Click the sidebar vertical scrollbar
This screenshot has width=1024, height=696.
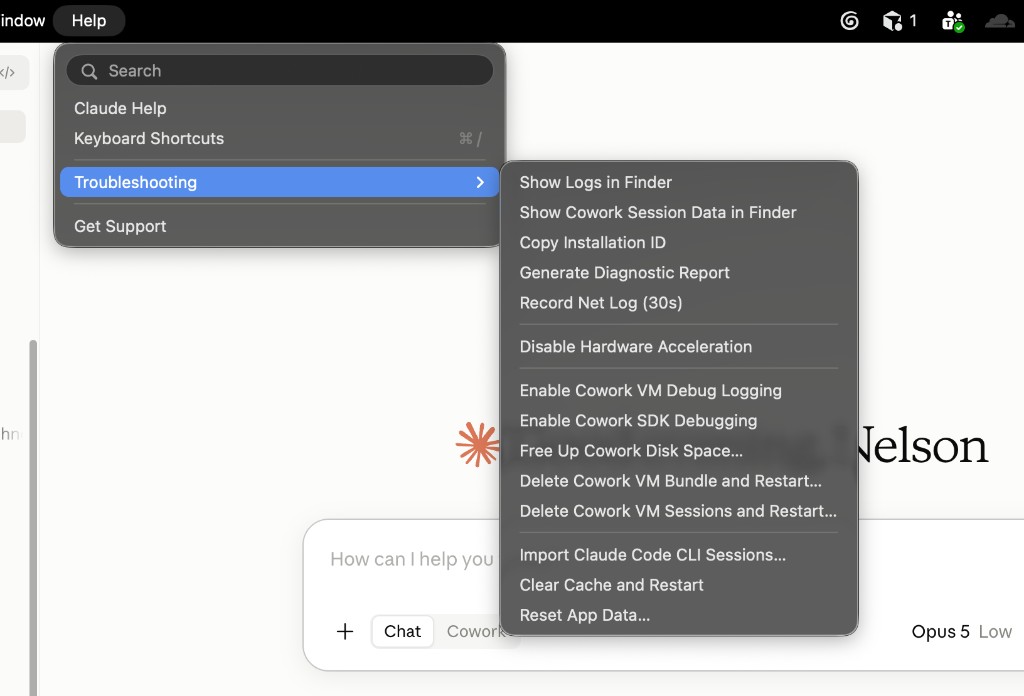coord(33,517)
